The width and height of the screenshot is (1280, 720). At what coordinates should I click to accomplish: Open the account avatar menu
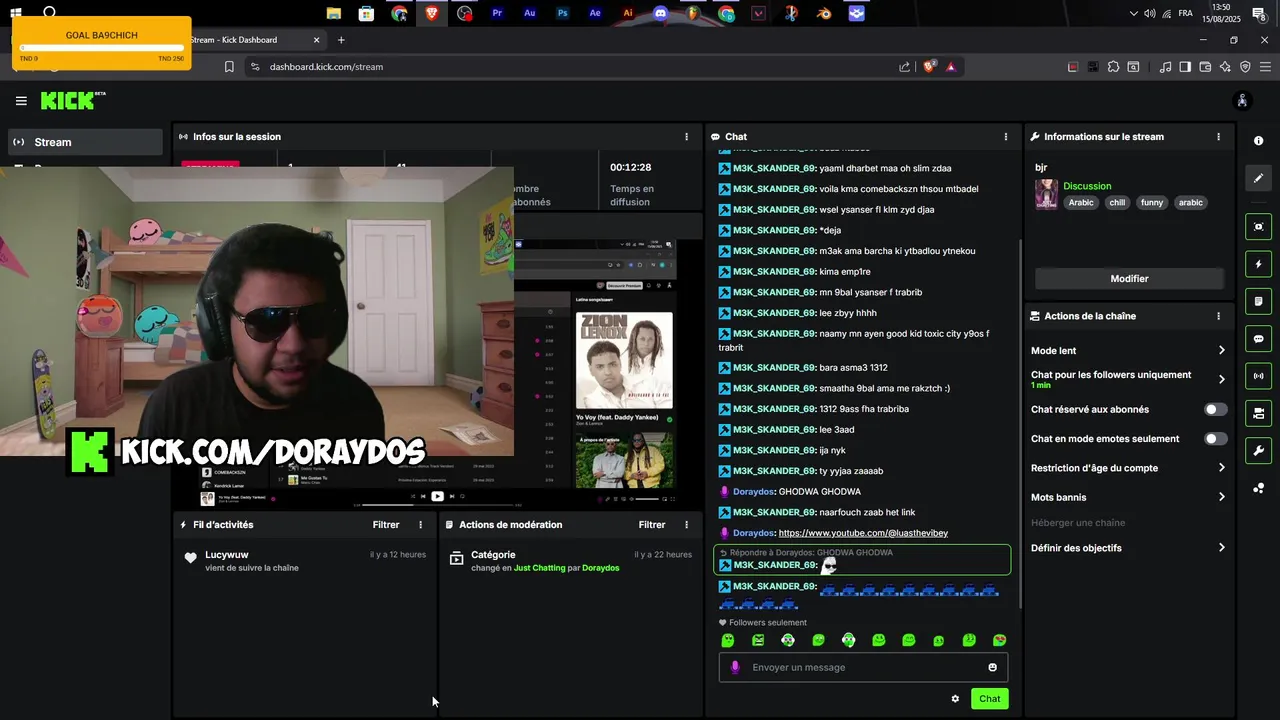(1242, 101)
